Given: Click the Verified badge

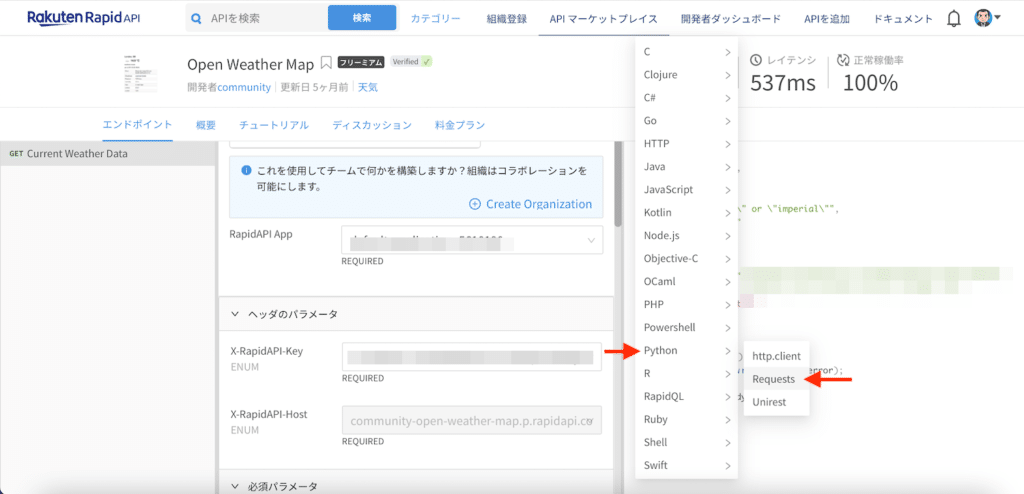Looking at the screenshot, I should 411,62.
